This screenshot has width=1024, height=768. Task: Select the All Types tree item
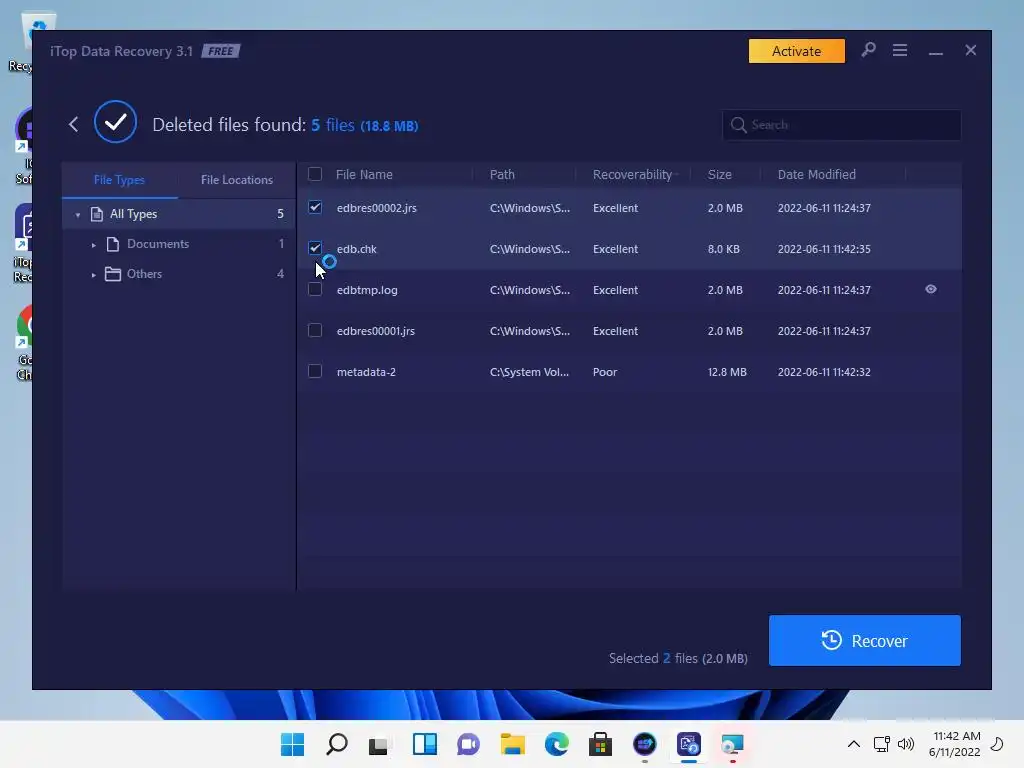(179, 214)
